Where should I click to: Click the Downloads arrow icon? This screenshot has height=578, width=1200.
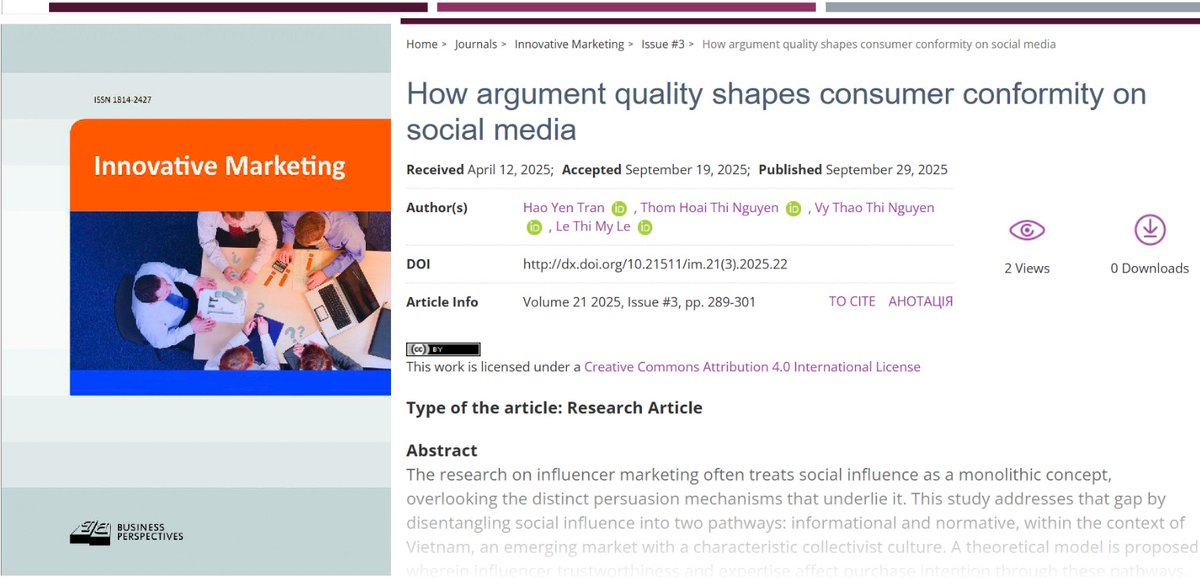(x=1150, y=230)
